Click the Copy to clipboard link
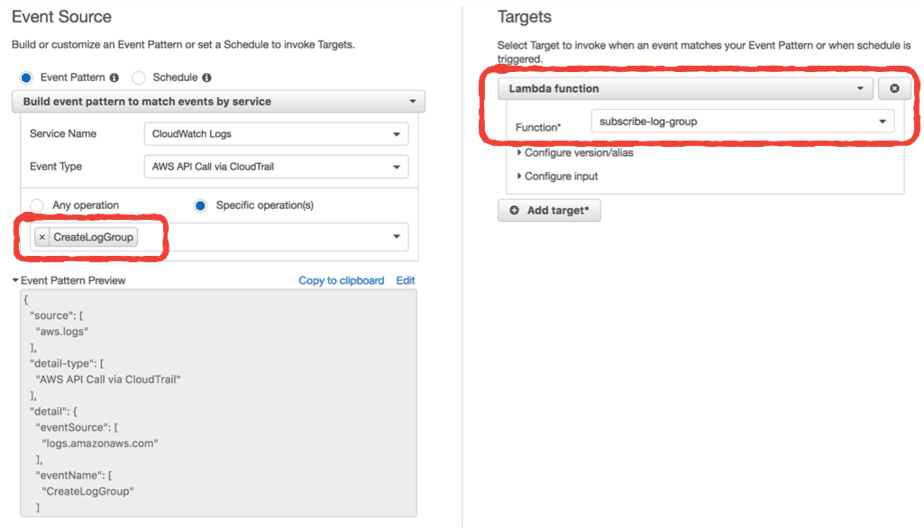The width and height of the screenshot is (924, 528). (x=341, y=281)
